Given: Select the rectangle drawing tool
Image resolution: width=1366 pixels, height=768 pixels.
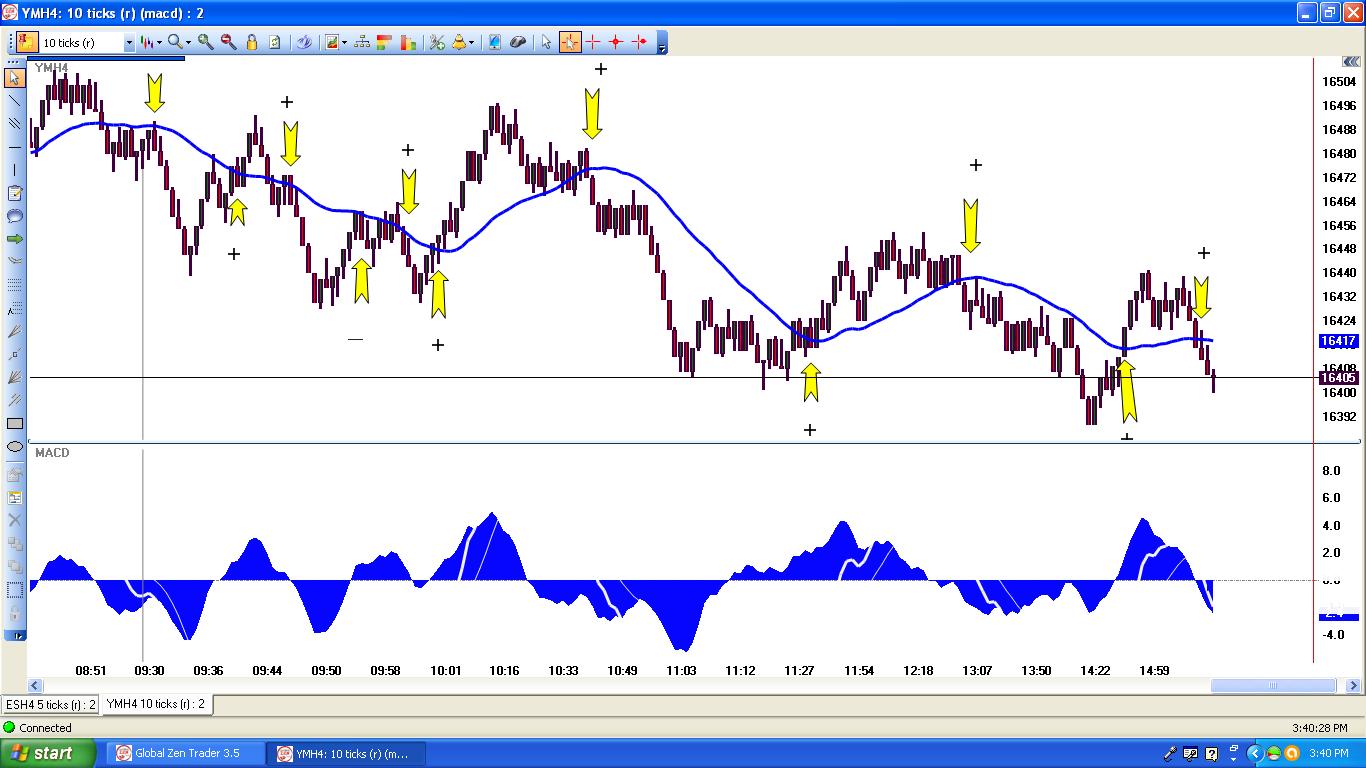Looking at the screenshot, I should tap(15, 424).
